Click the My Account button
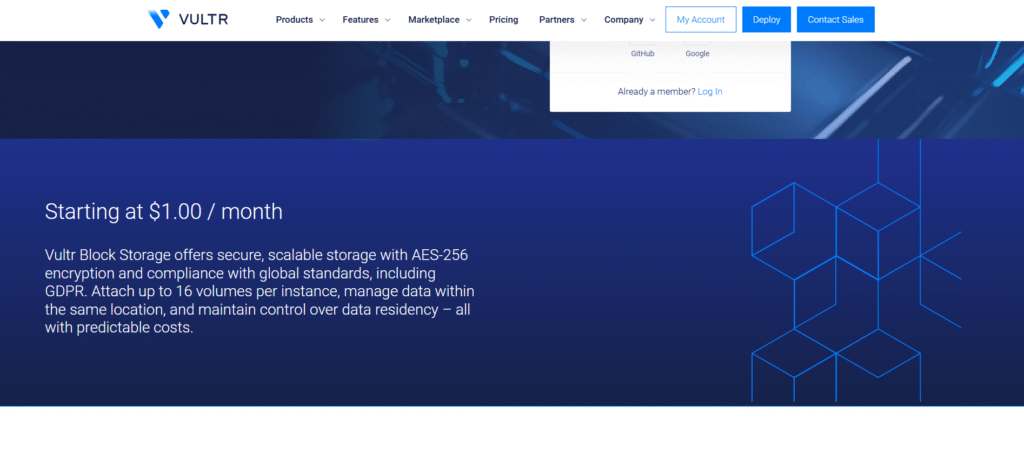Image resolution: width=1024 pixels, height=466 pixels. 700,20
